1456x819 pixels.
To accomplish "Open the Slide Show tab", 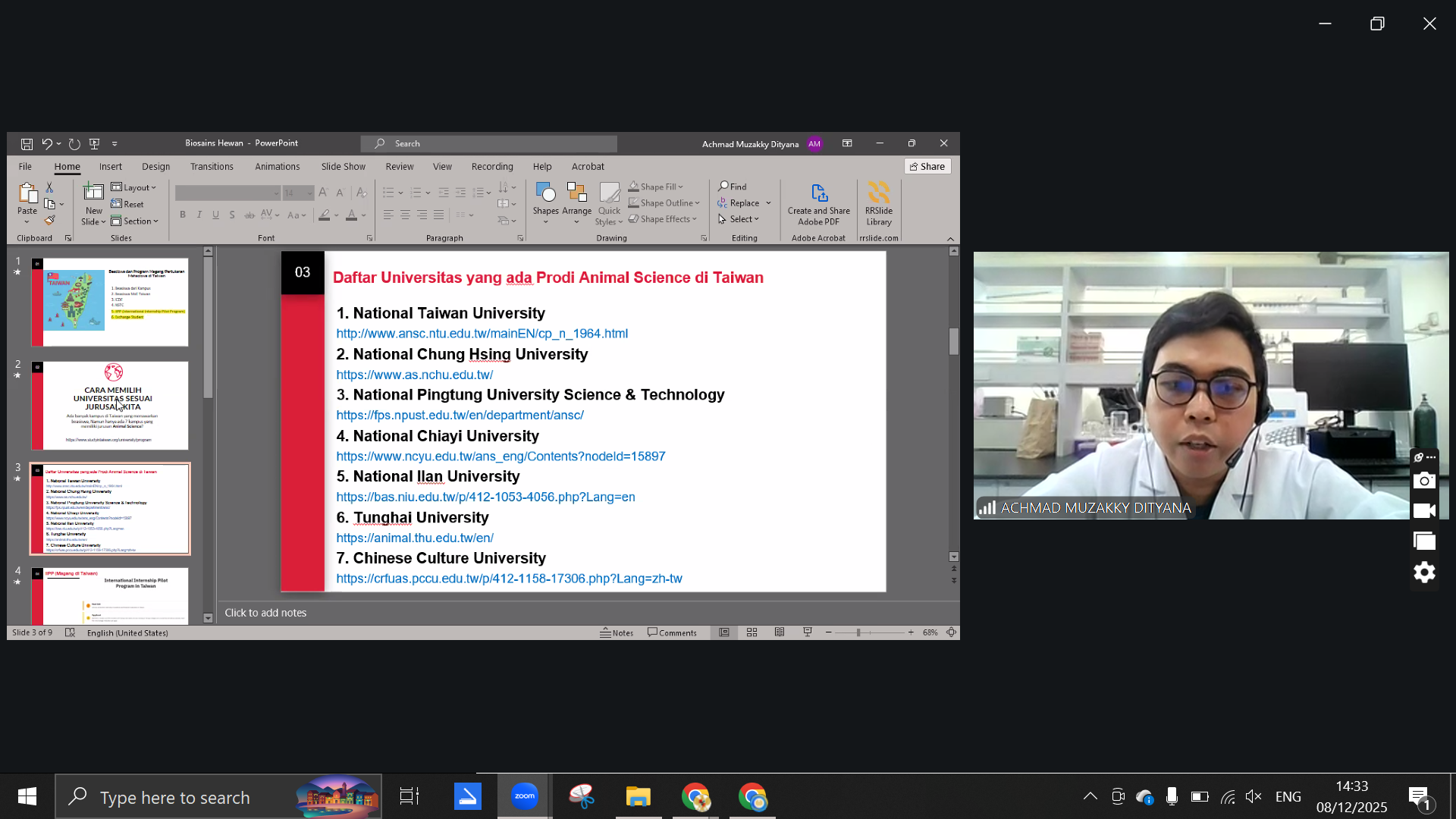I will (343, 167).
